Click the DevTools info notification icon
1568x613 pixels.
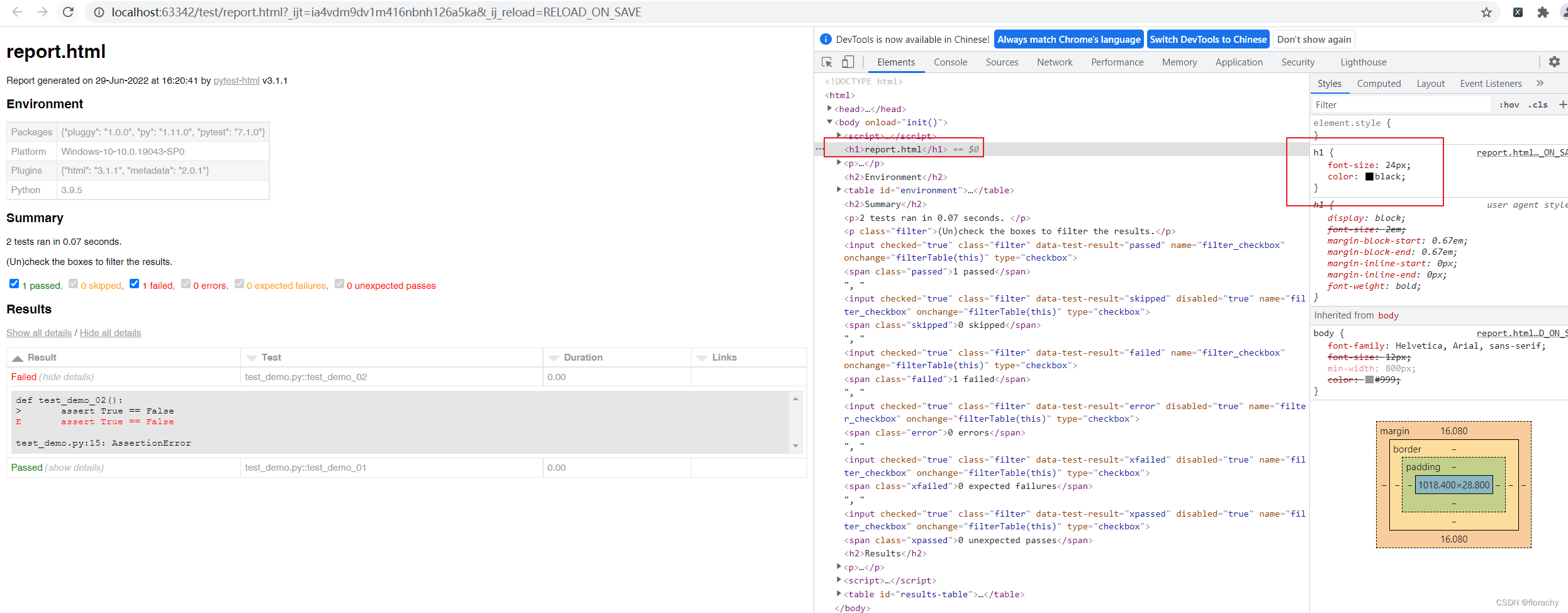point(826,39)
